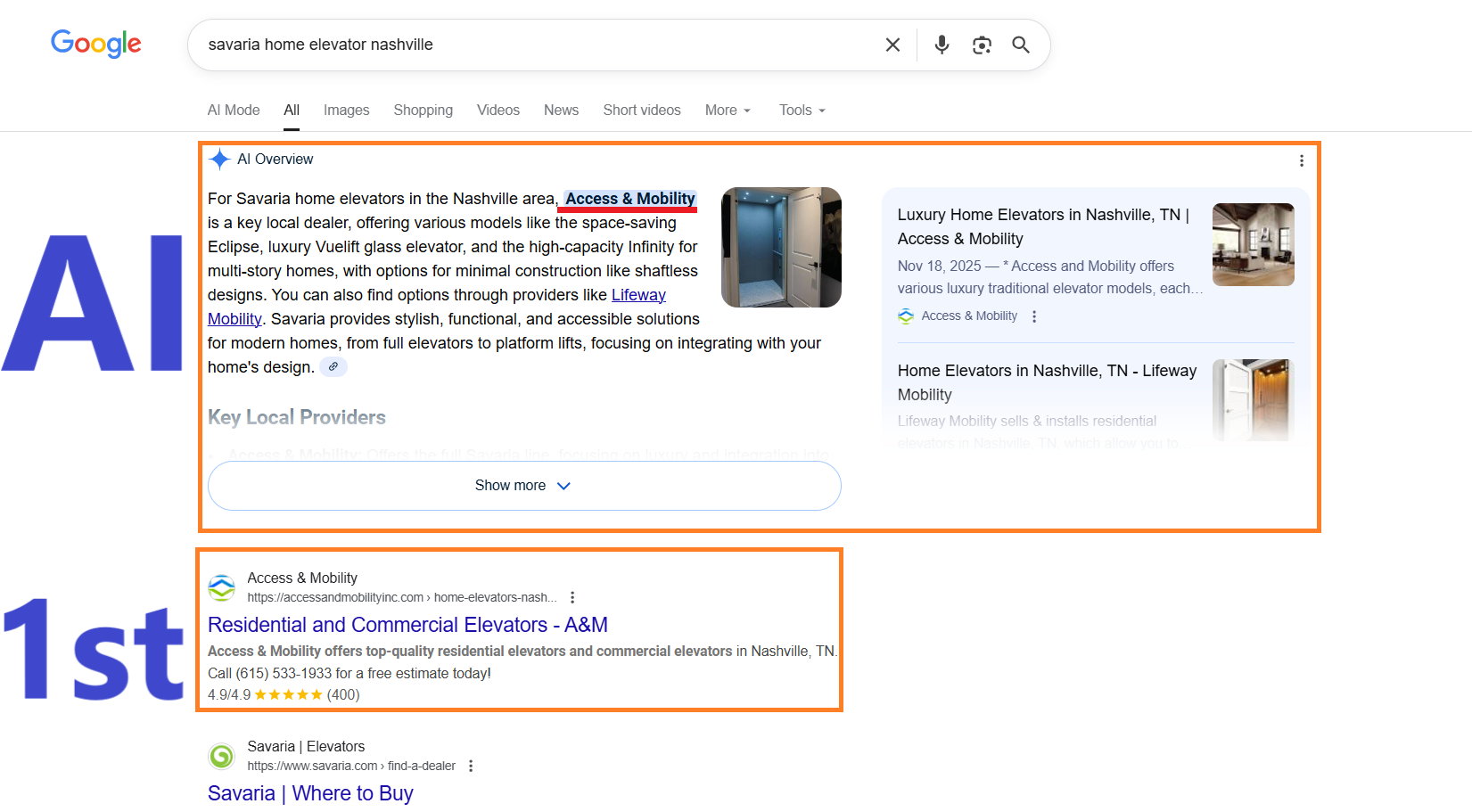
Task: Click Savaria | Elevators site name
Action: tap(306, 746)
